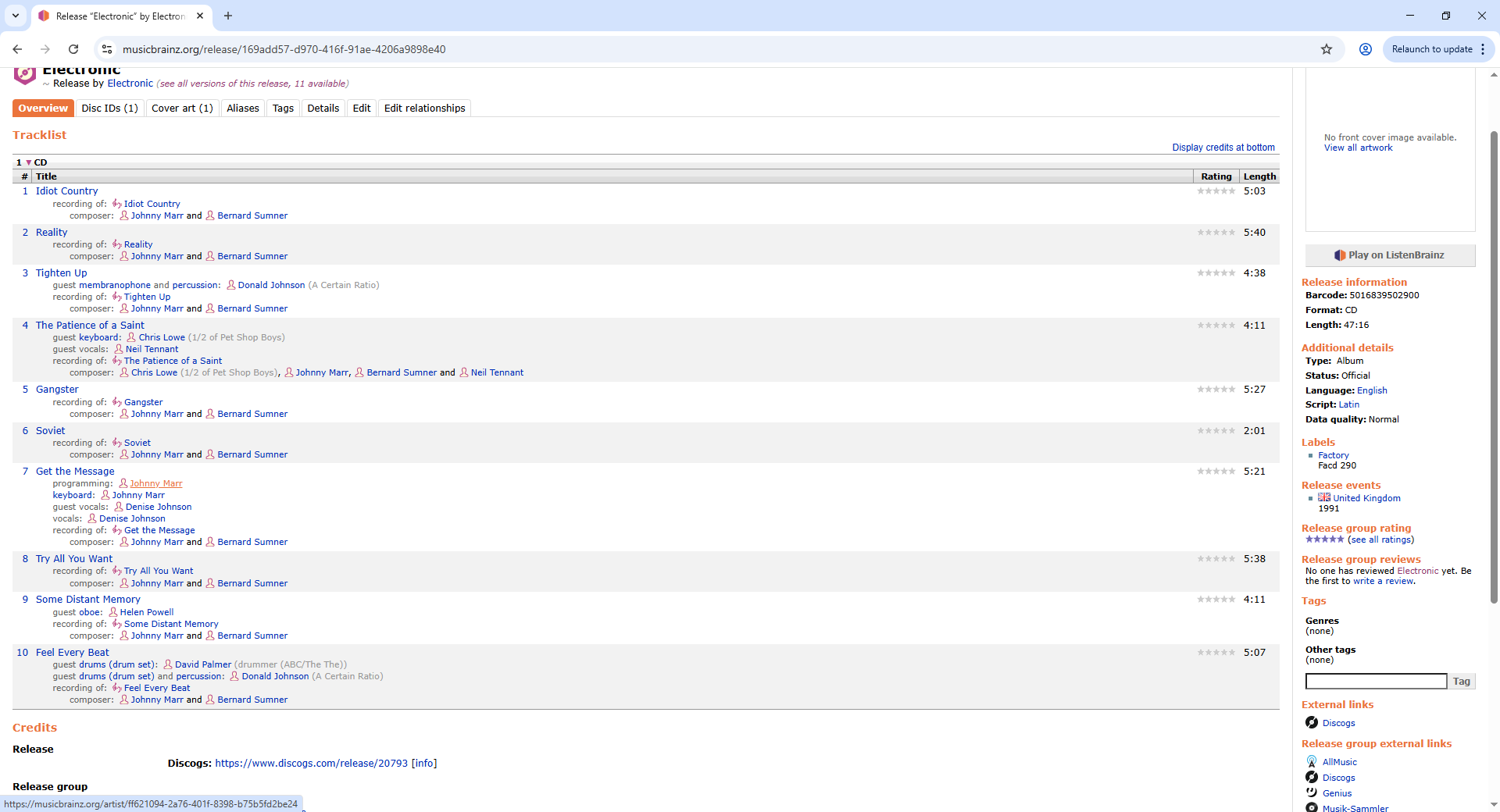Click the [info] link beside Discogs URL
Image resolution: width=1500 pixels, height=812 pixels.
424,764
